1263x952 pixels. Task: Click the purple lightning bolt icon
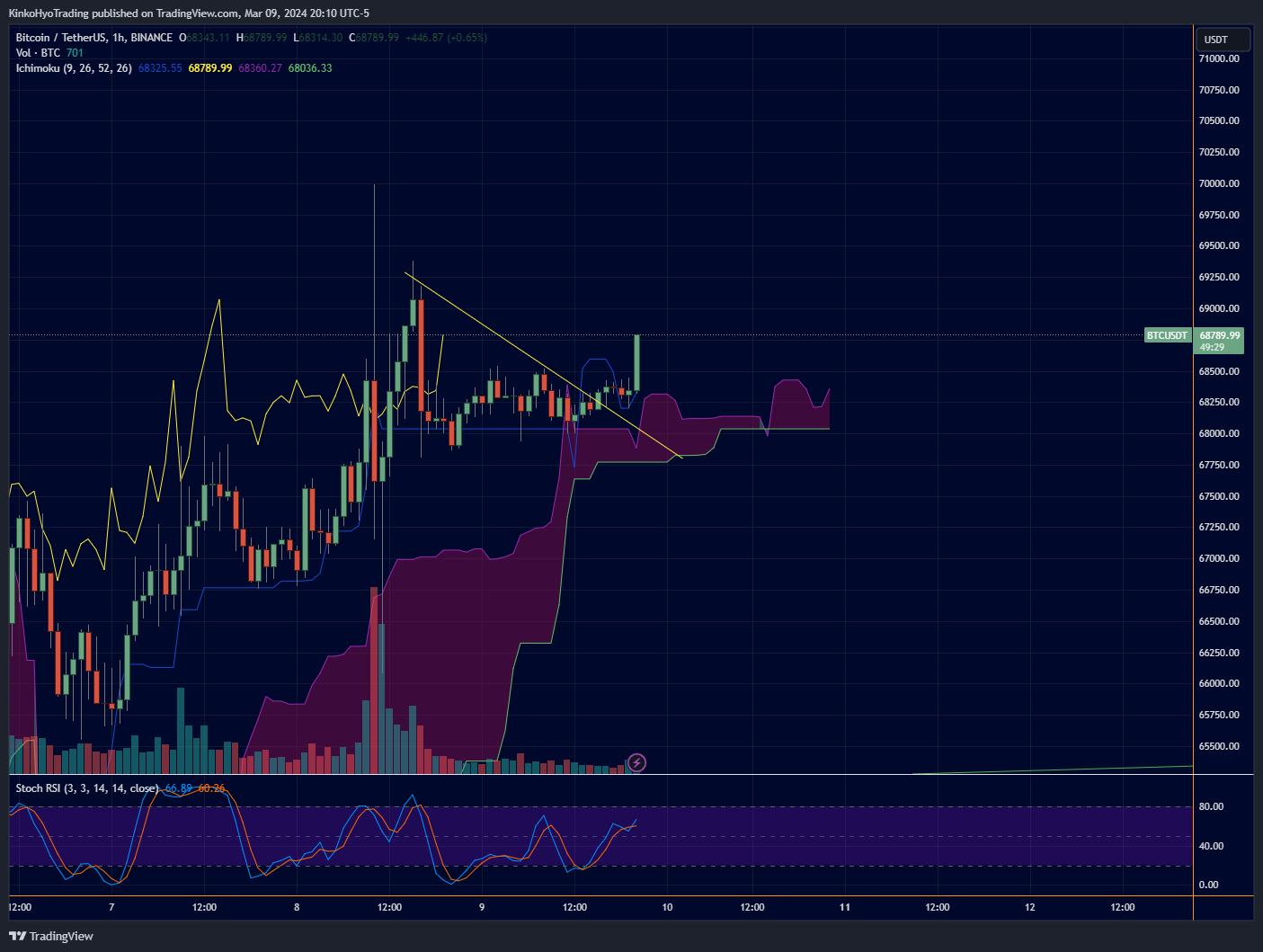[636, 763]
